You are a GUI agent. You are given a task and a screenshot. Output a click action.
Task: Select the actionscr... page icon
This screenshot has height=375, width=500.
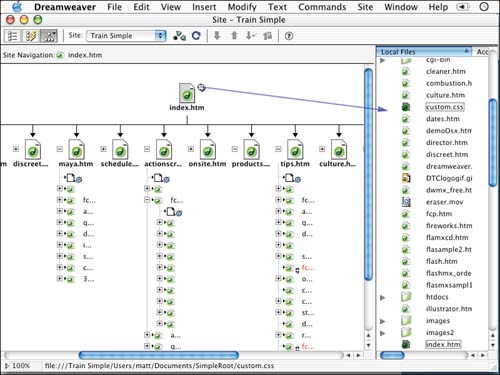[x=164, y=149]
